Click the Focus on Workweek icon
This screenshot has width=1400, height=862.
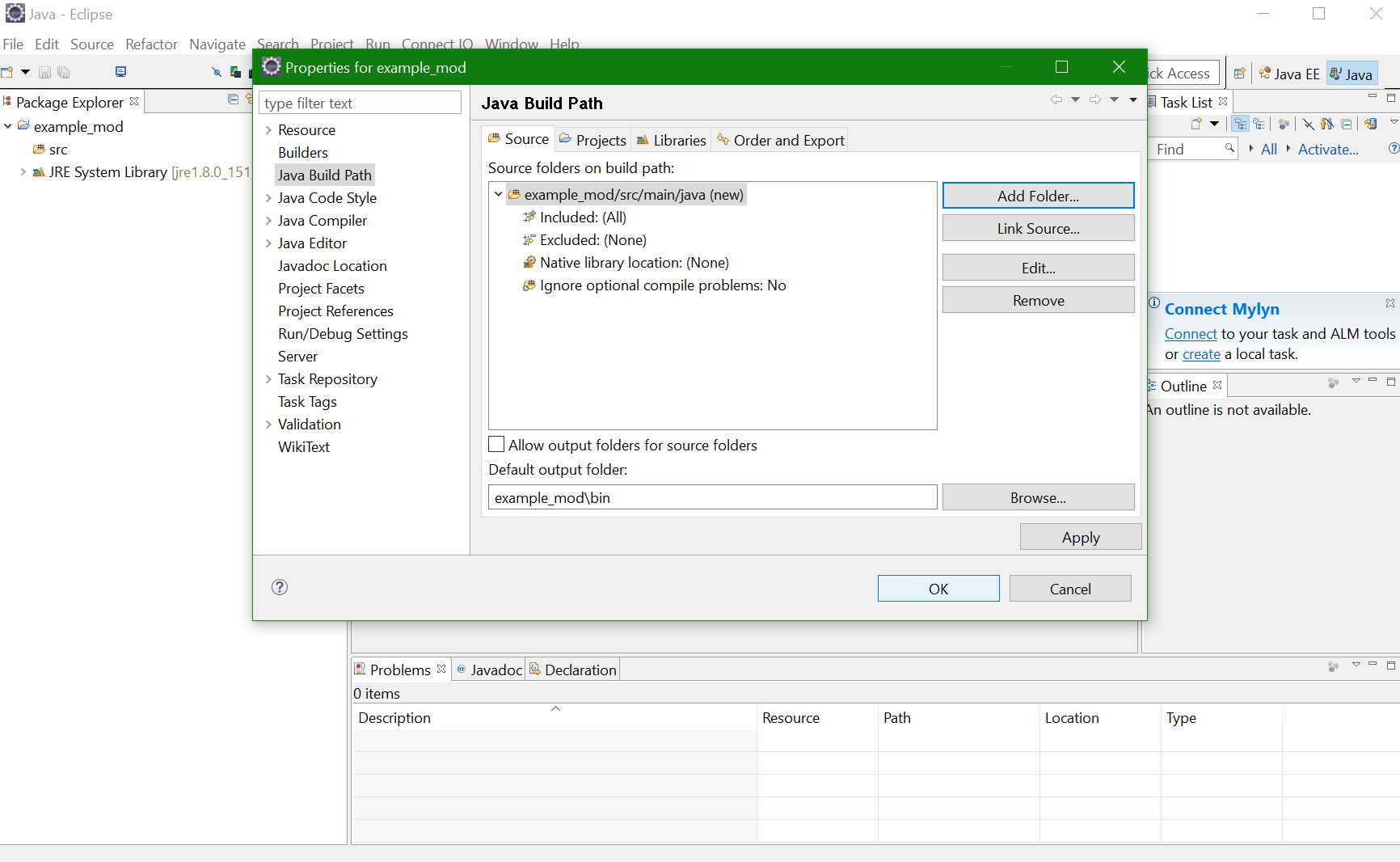[1284, 124]
